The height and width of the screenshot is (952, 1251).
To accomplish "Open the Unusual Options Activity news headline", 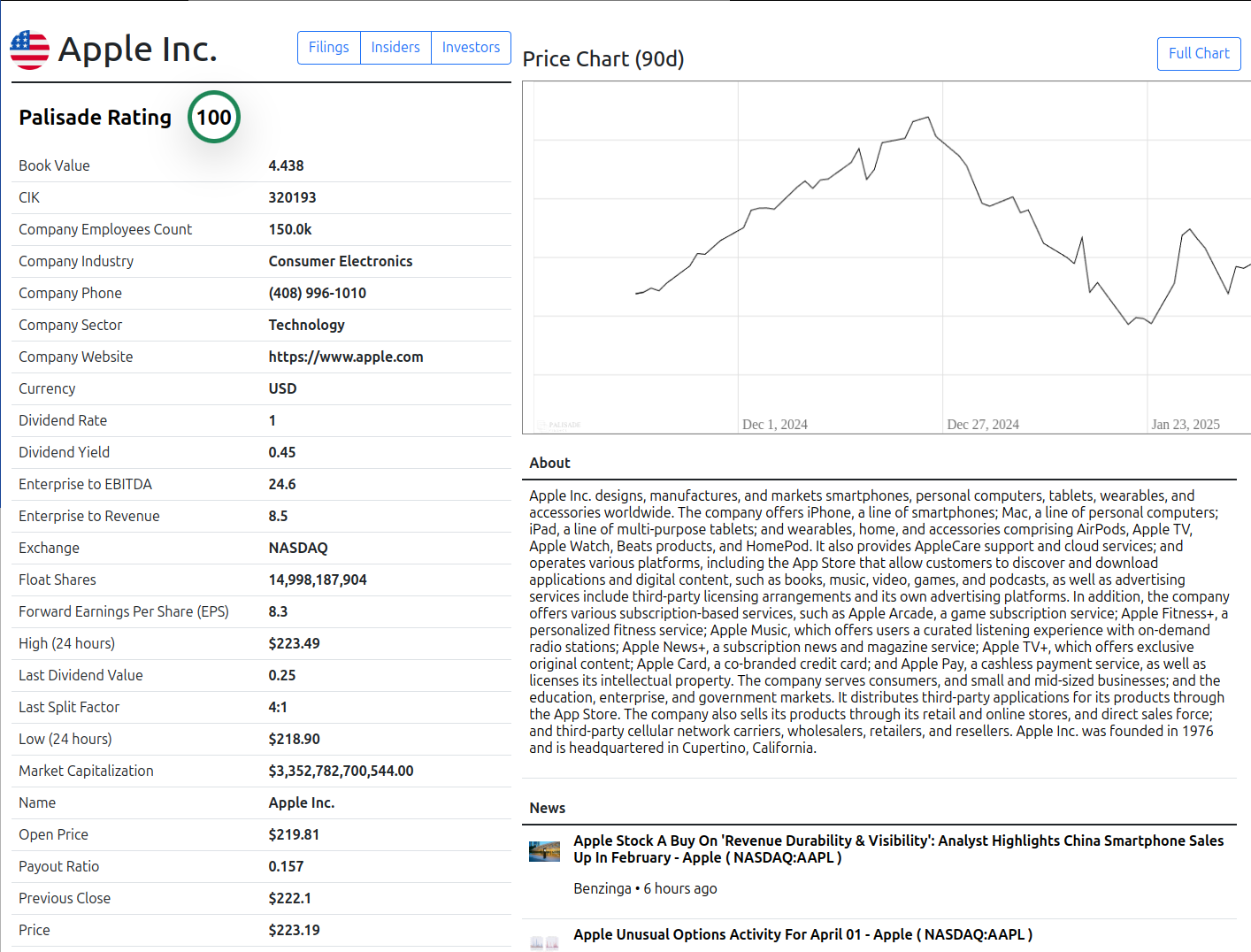I will (x=802, y=934).
